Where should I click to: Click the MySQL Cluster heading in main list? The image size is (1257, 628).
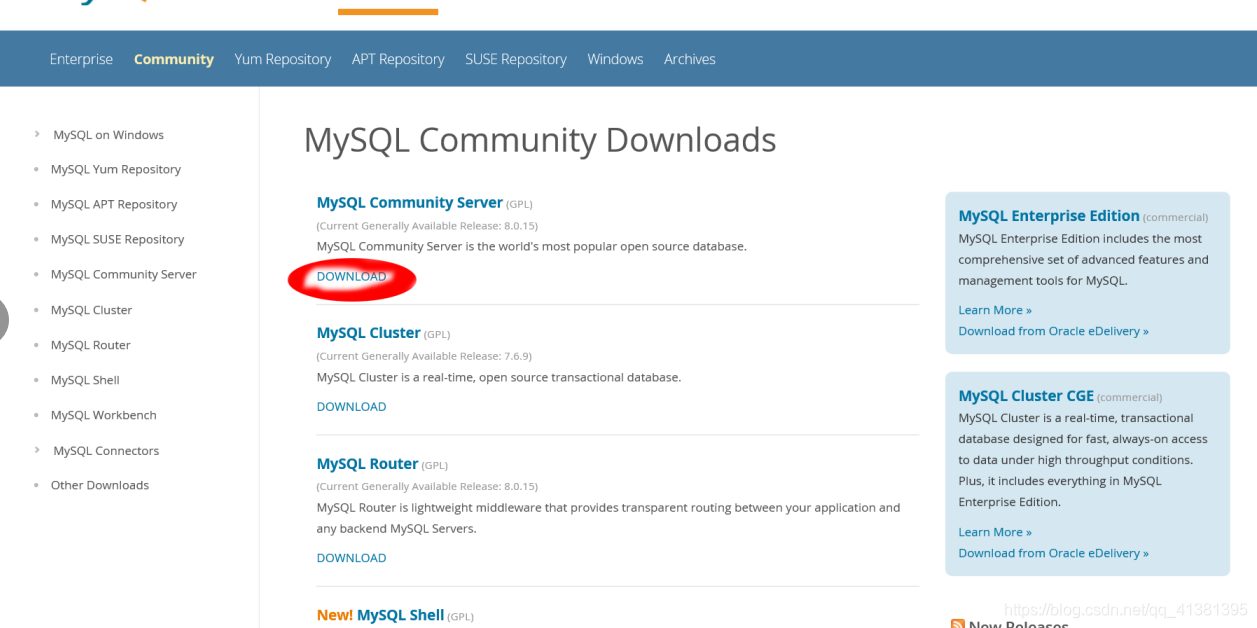point(368,333)
